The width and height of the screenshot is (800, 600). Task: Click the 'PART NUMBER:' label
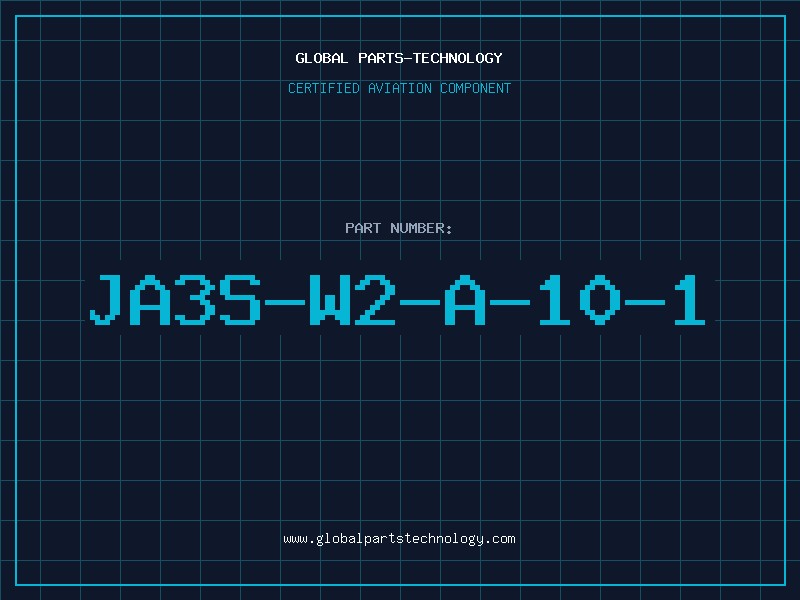click(x=399, y=228)
